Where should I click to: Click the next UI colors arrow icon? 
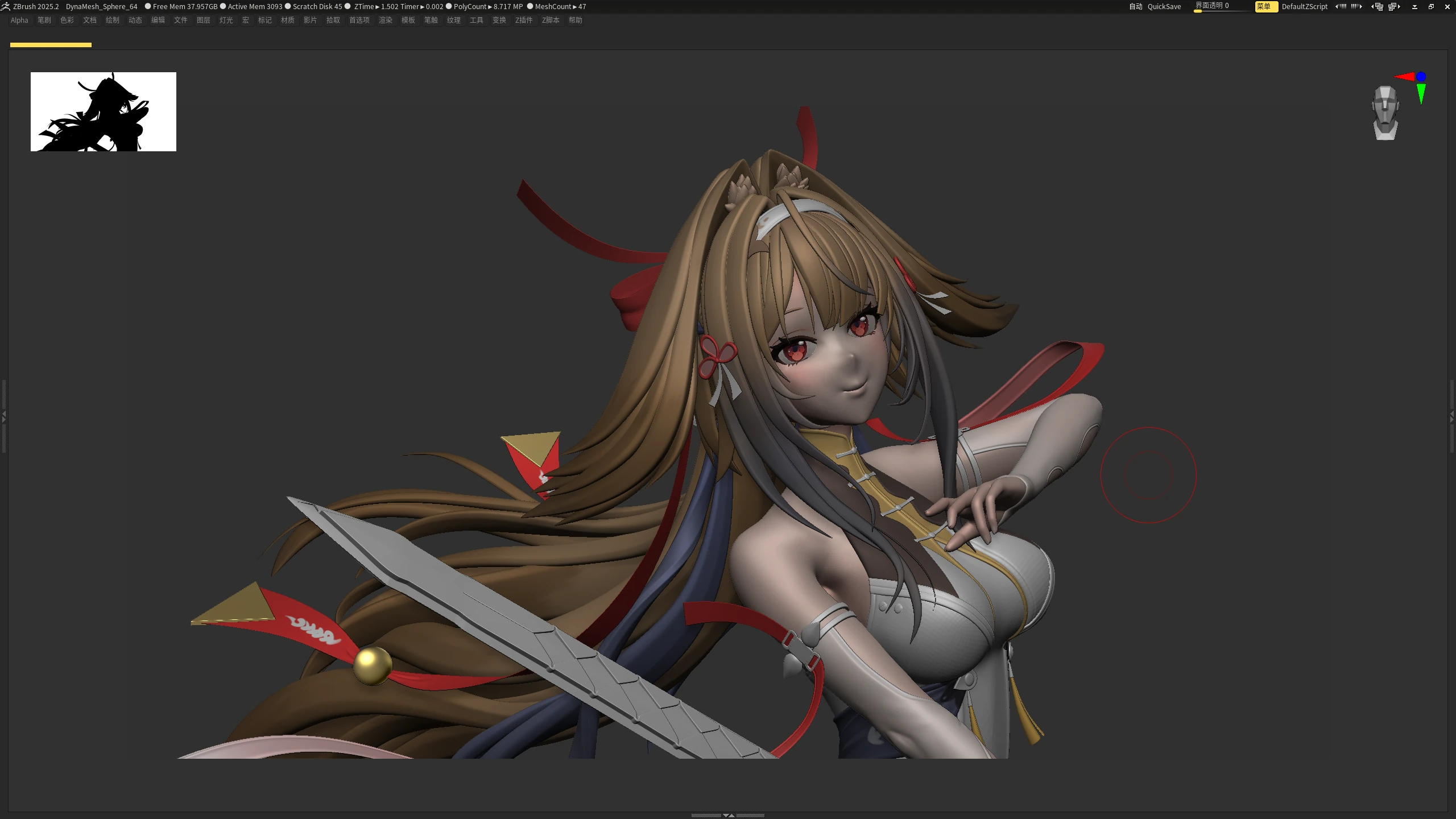point(1356,6)
